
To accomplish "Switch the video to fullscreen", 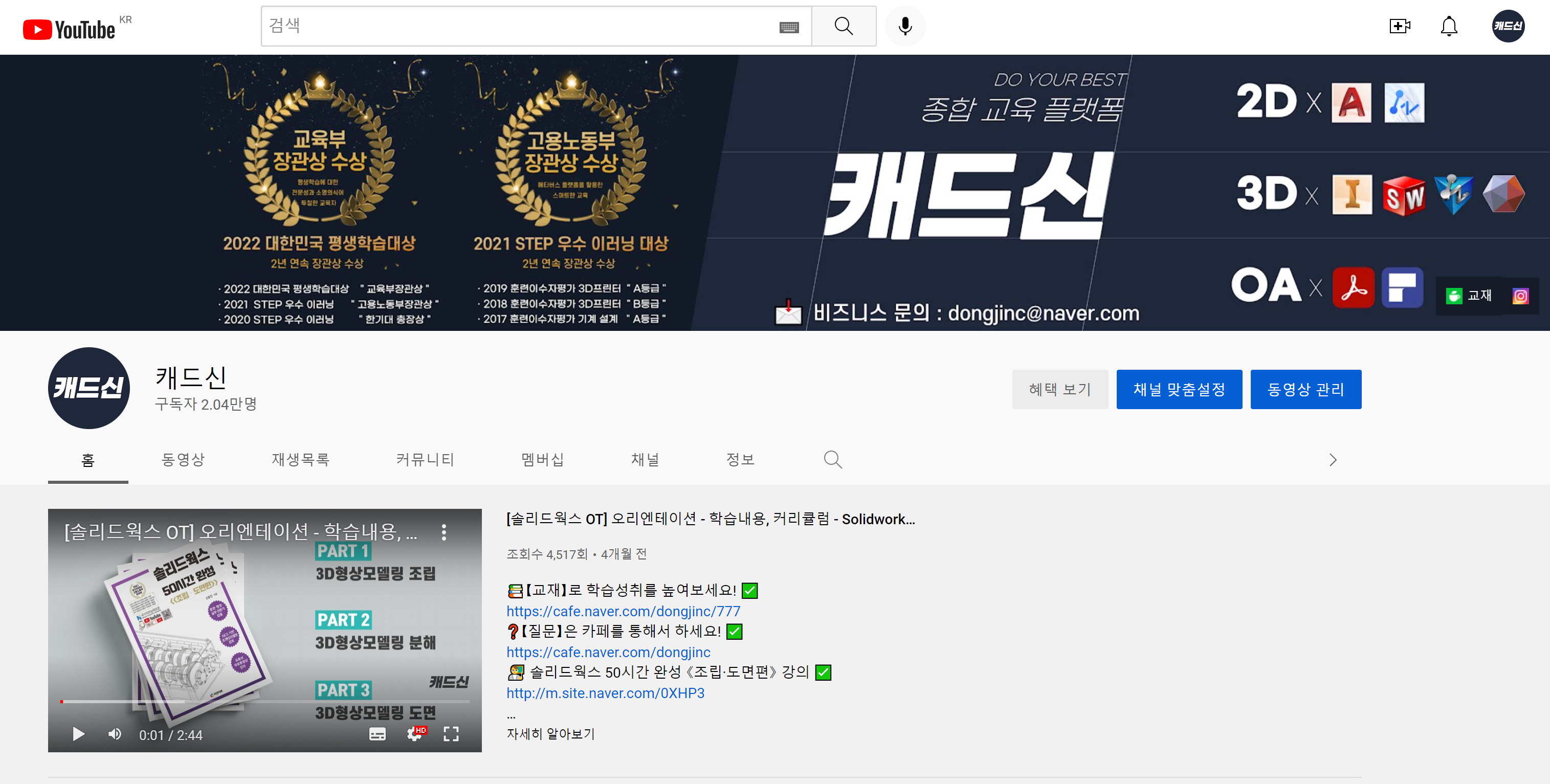I will [451, 734].
